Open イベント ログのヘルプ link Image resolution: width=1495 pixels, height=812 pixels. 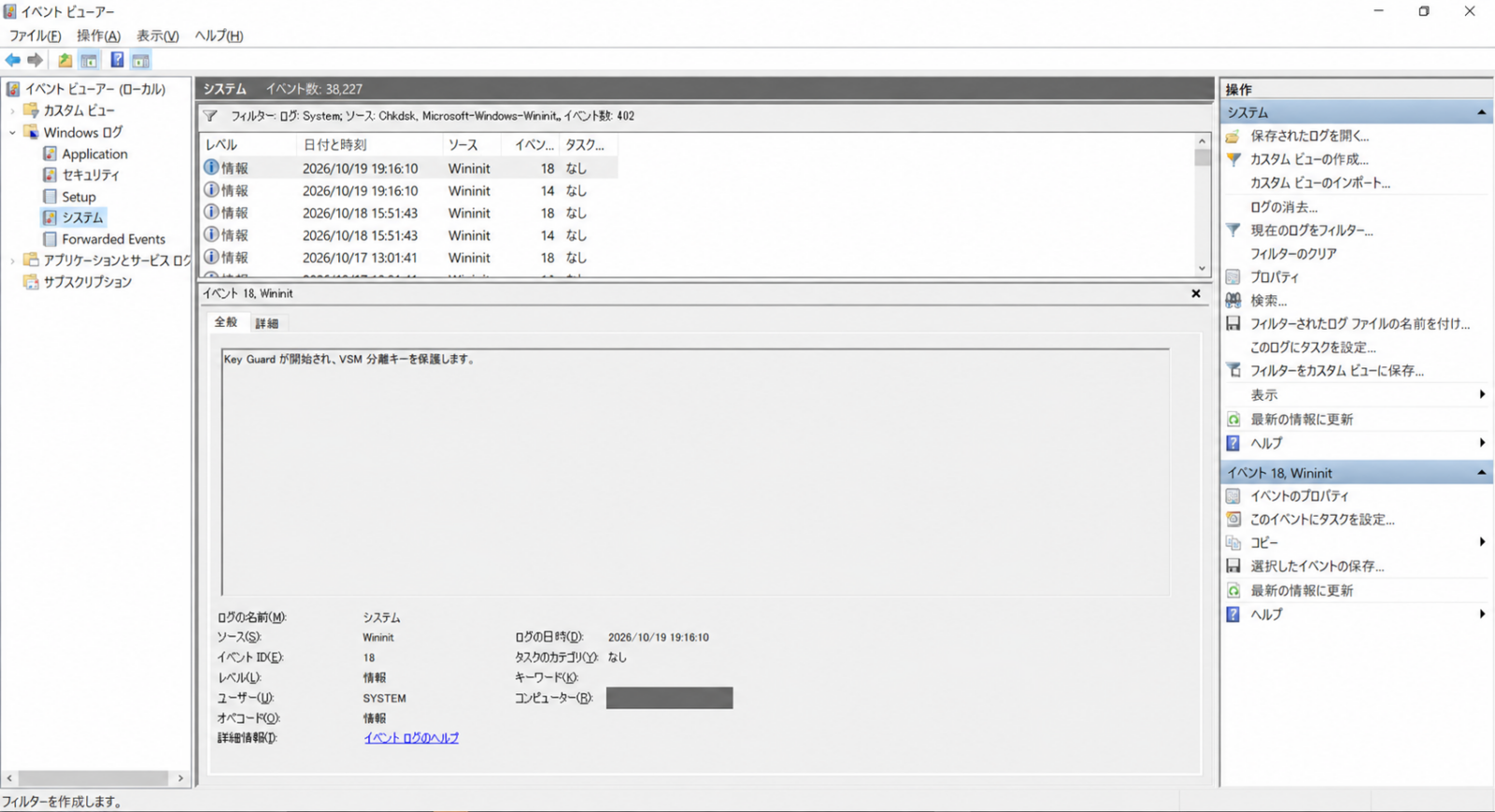point(411,738)
